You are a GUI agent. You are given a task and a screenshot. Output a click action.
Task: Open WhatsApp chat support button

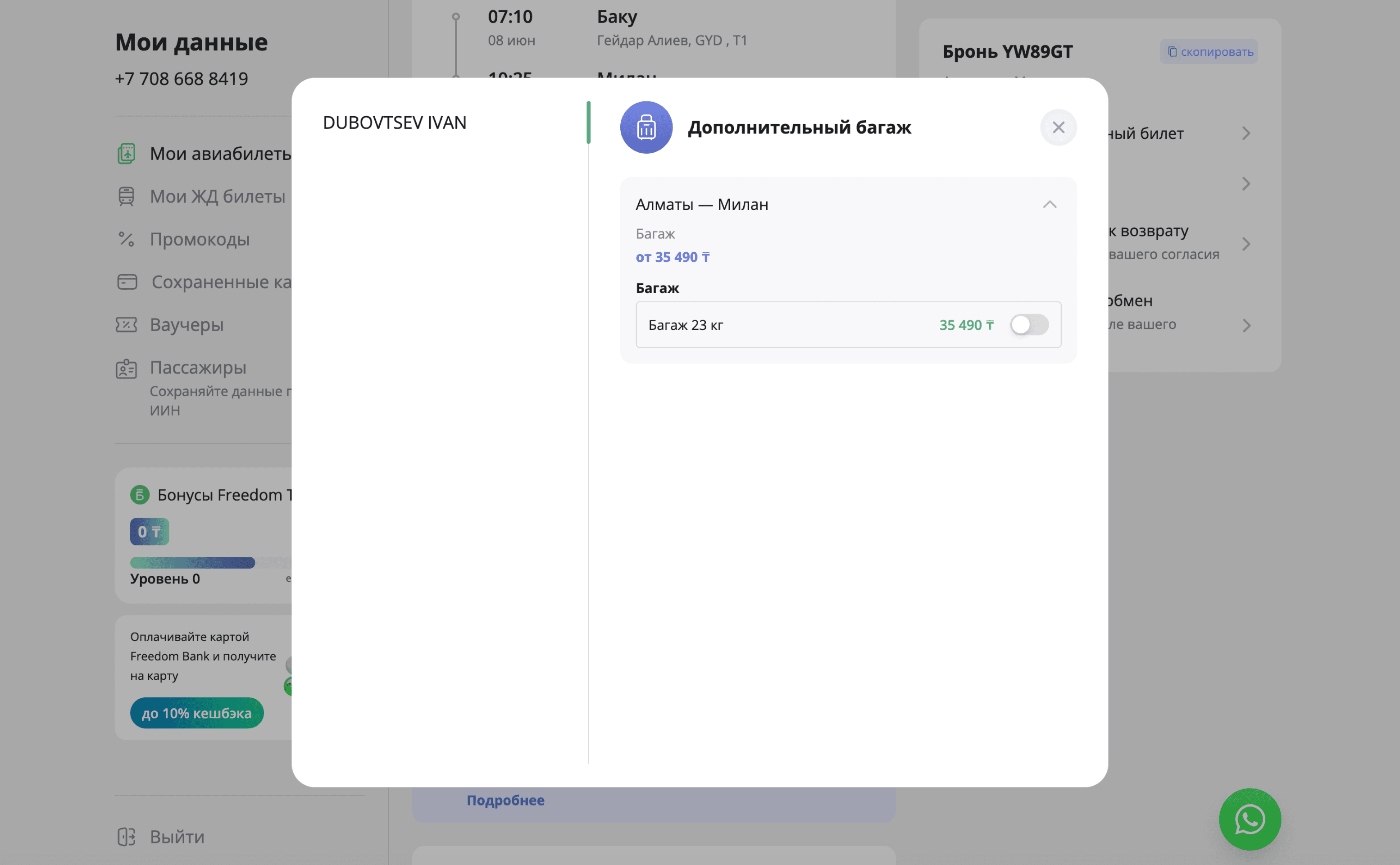pyautogui.click(x=1250, y=819)
